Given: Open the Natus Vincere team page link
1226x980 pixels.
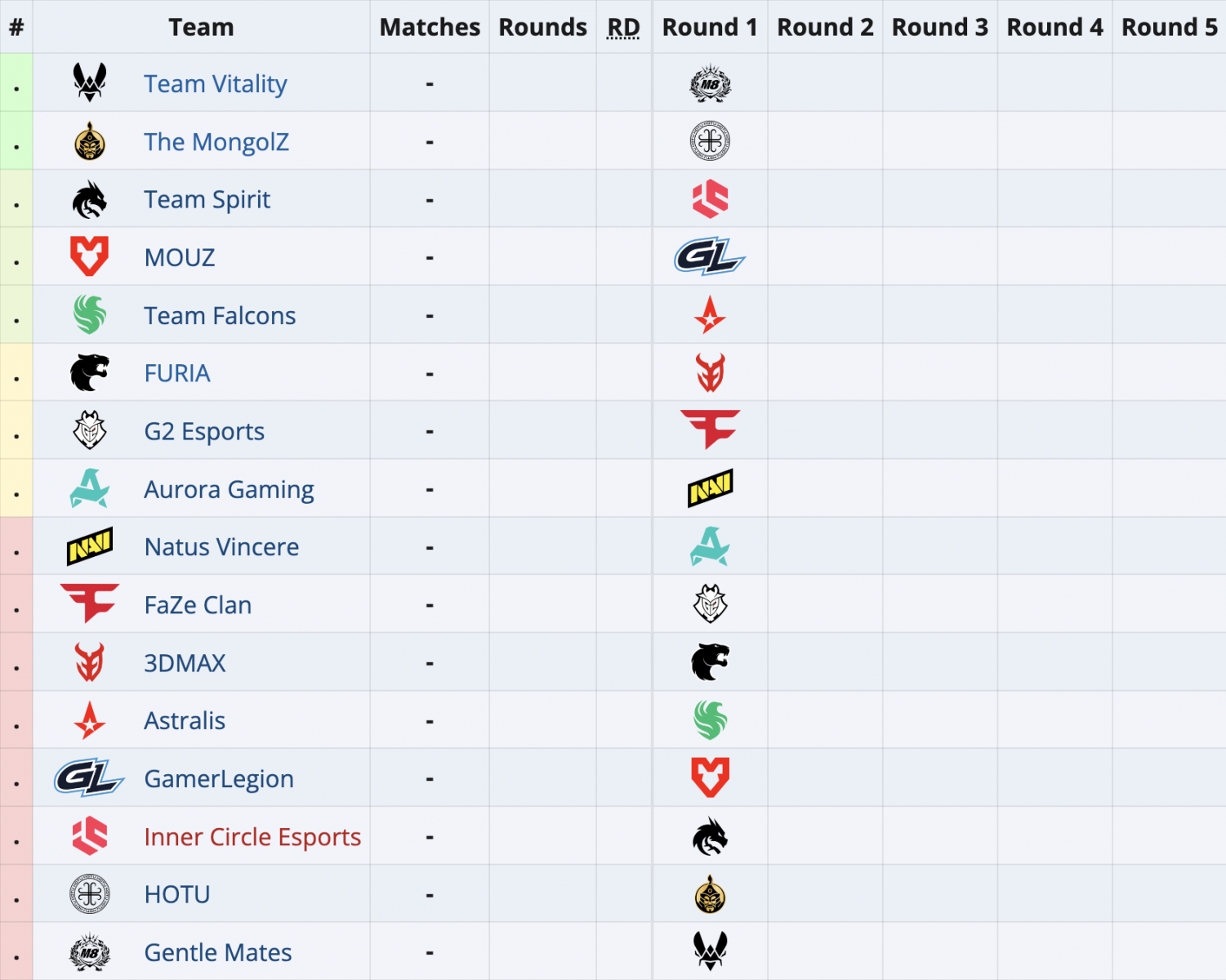Looking at the screenshot, I should [x=221, y=546].
